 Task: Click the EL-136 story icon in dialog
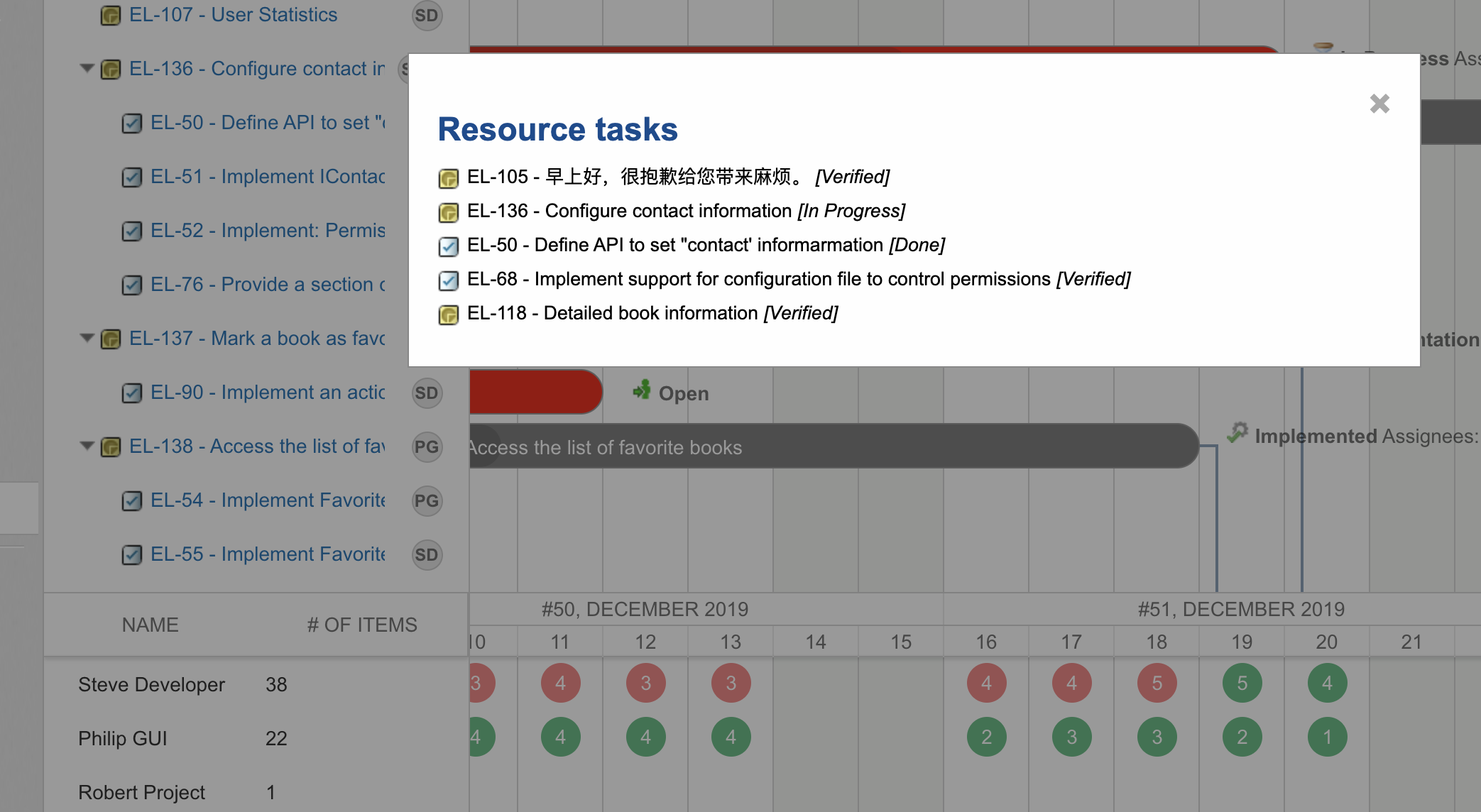click(448, 212)
